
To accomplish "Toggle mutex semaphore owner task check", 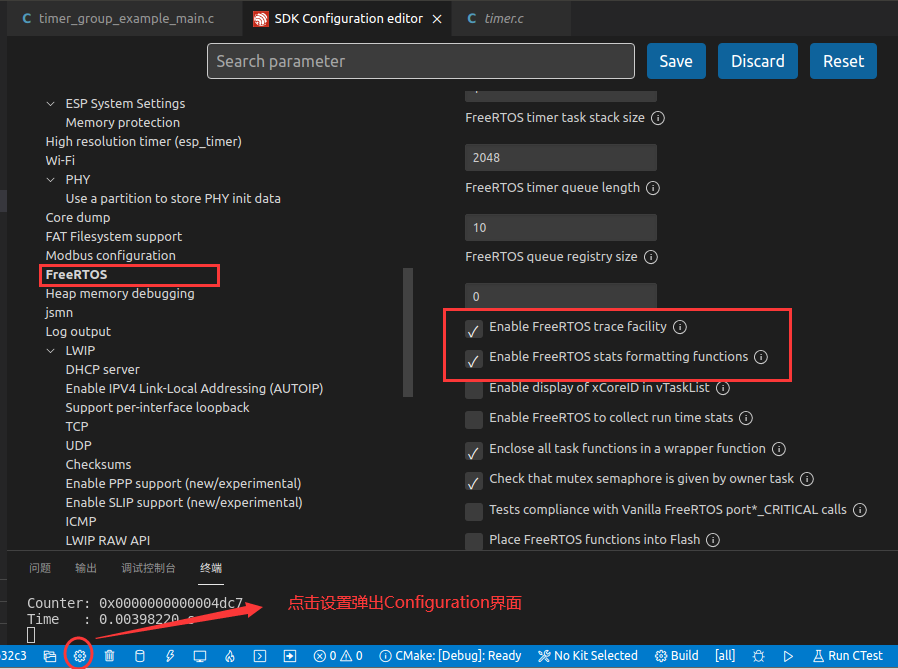I will pos(474,481).
